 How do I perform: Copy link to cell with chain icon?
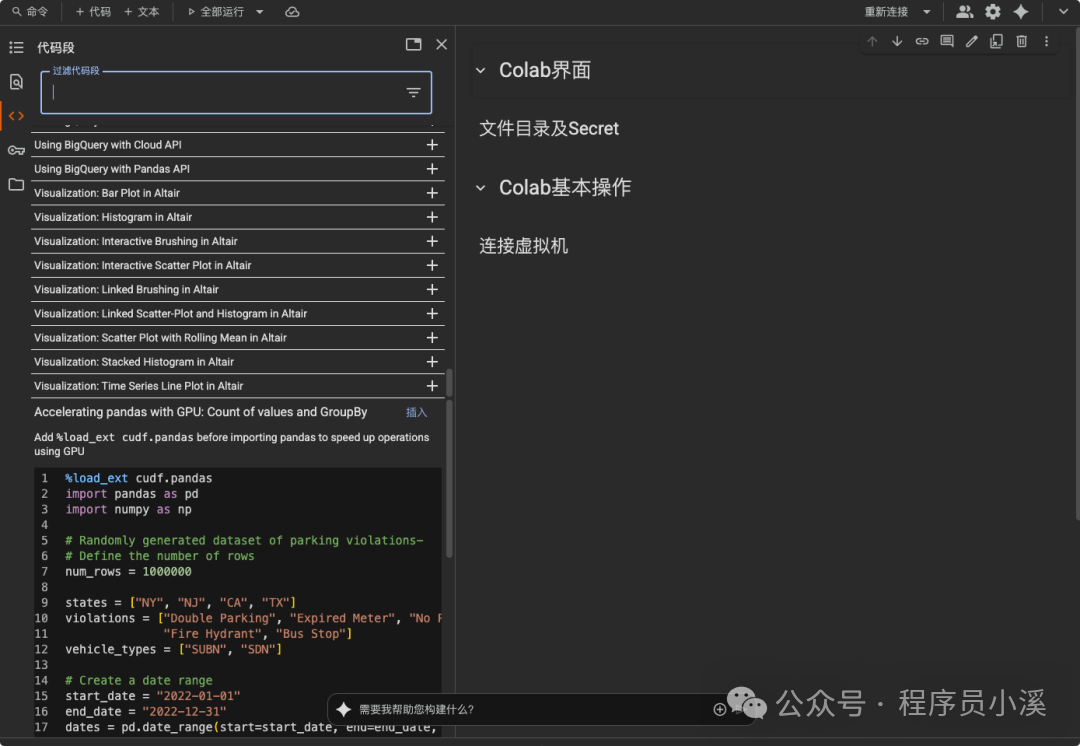(x=922, y=41)
